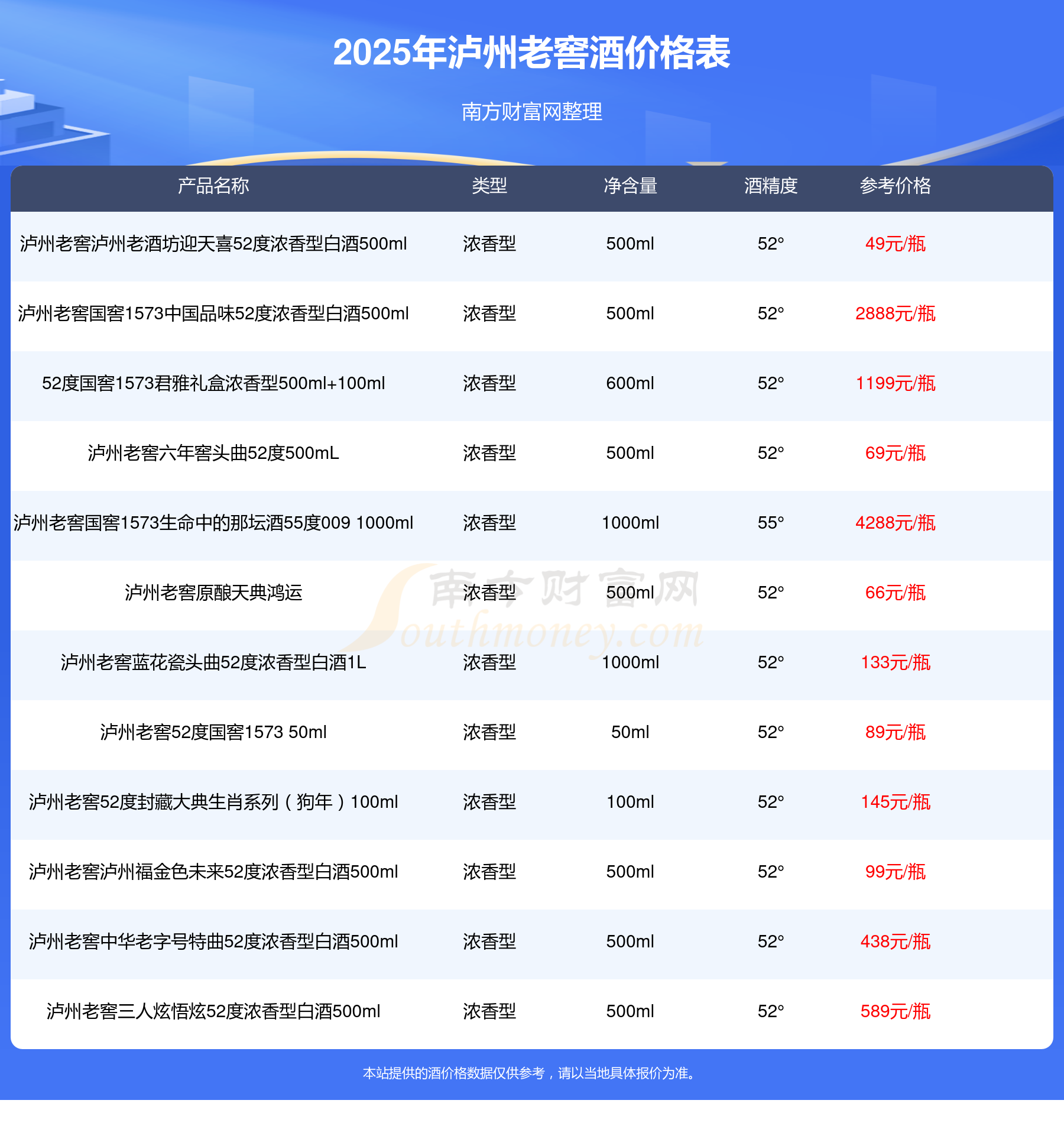
Task: Select product 泸州老窖蓝花瓷头曲52度浓香型白酒1L
Action: pos(213,662)
